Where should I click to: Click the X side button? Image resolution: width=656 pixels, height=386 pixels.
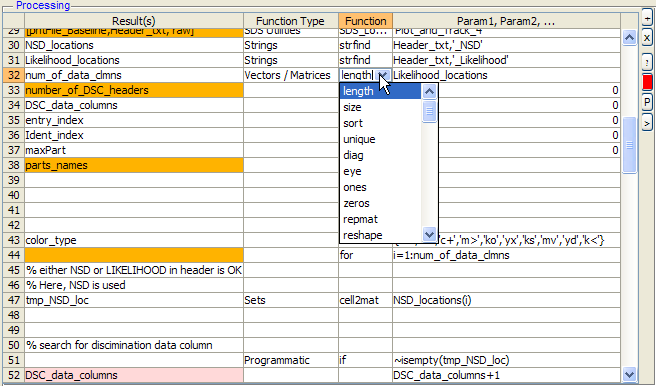pyautogui.click(x=647, y=38)
